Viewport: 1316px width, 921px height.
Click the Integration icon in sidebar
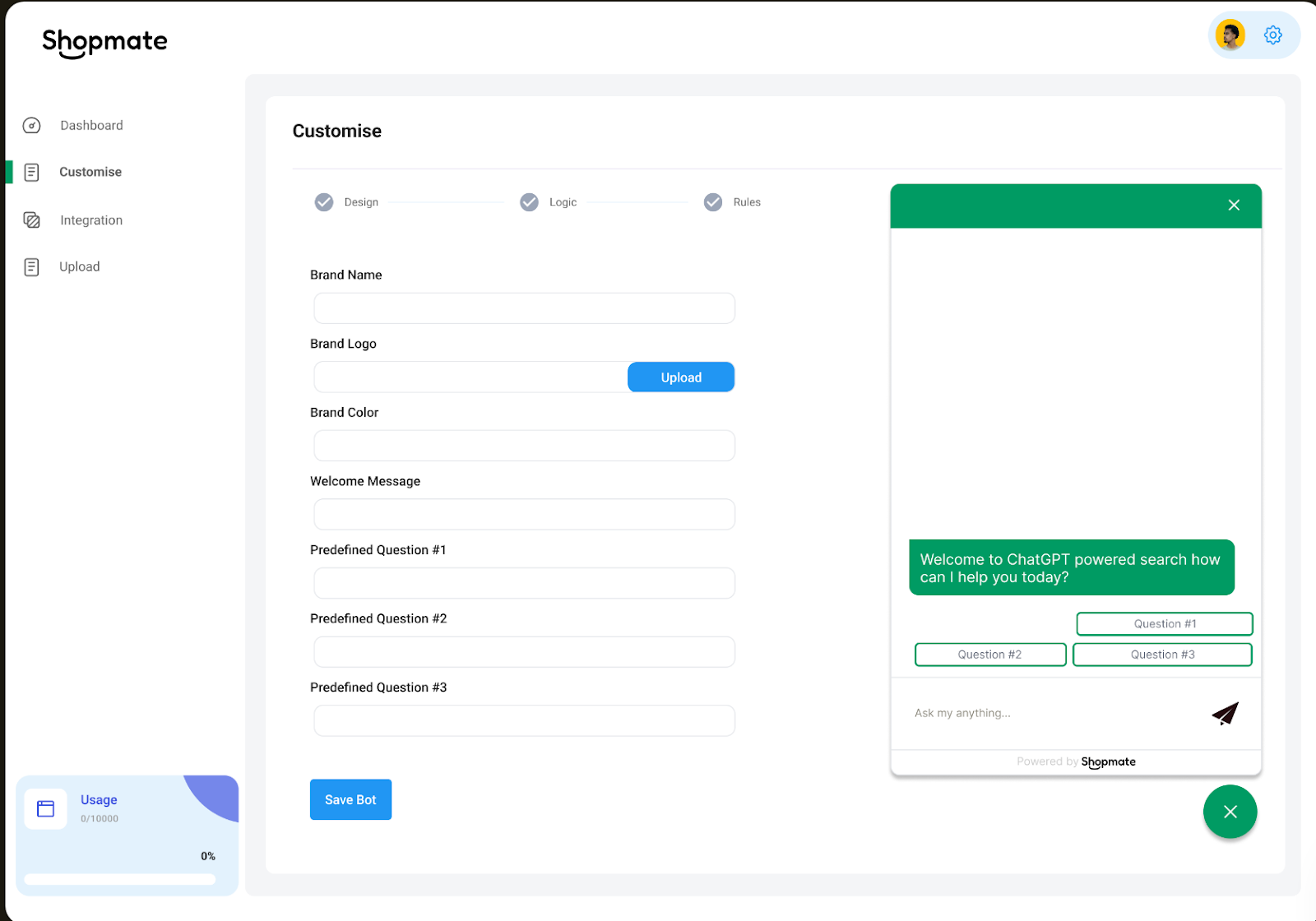pyautogui.click(x=32, y=220)
